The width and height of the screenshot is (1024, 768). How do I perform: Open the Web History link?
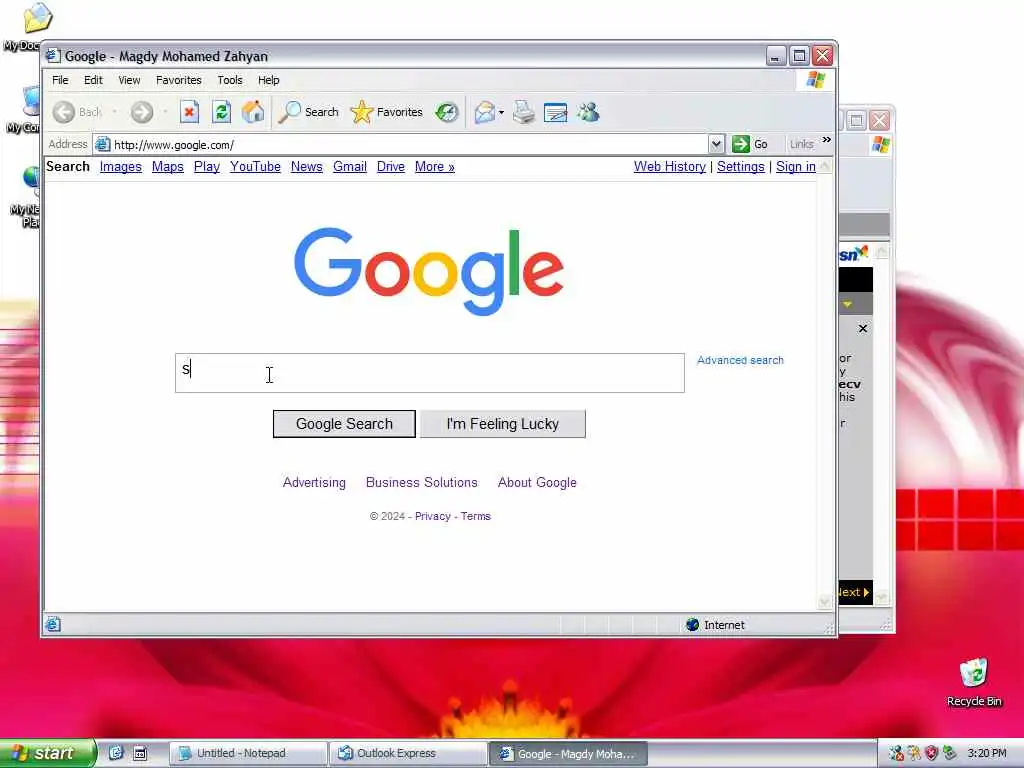point(670,167)
